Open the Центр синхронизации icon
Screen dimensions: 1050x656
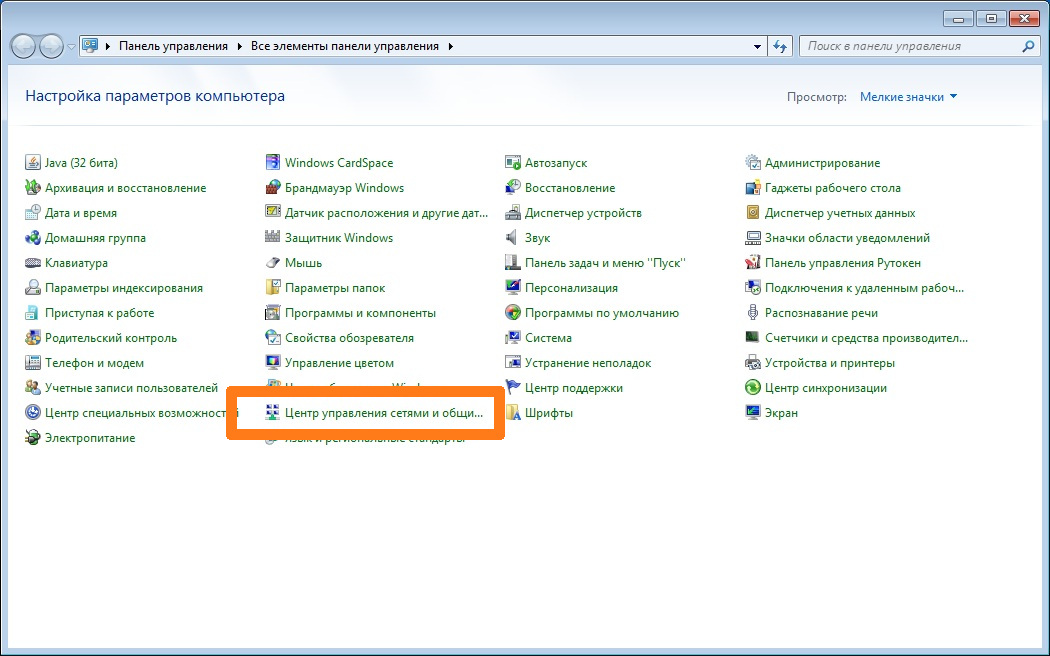tap(753, 388)
